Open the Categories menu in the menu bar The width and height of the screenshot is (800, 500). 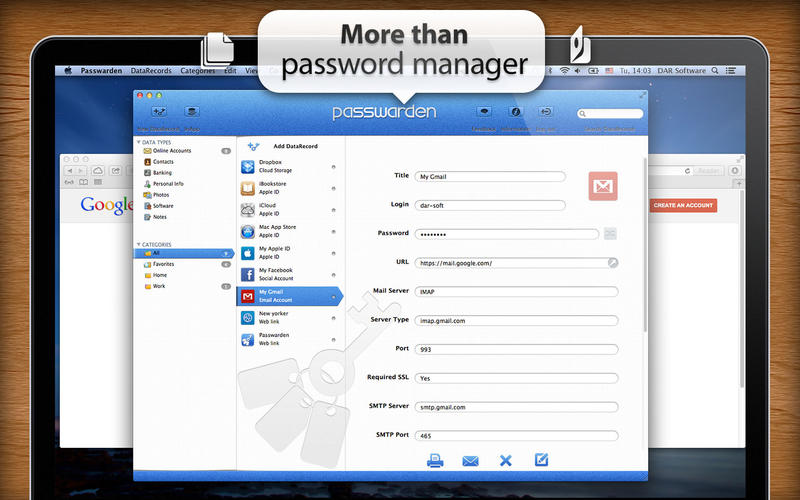pyautogui.click(x=198, y=71)
